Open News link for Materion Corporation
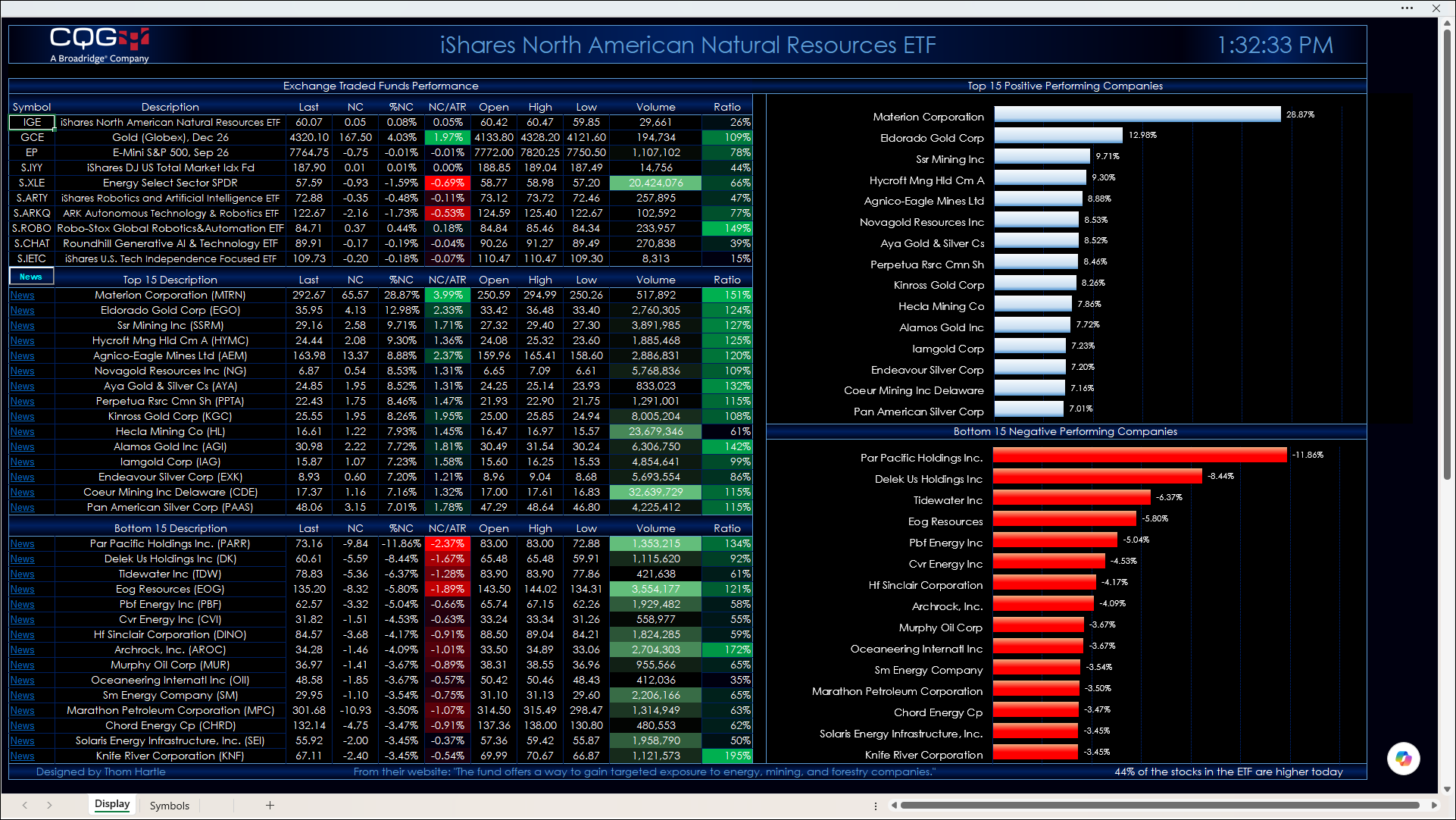This screenshot has height=820, width=1456. [23, 295]
